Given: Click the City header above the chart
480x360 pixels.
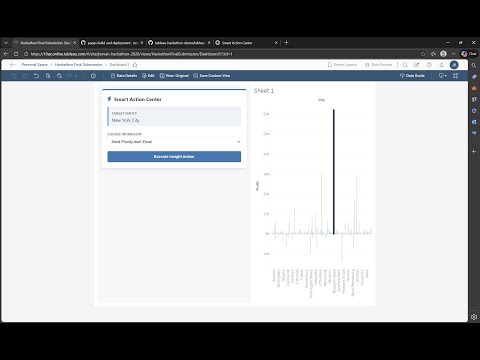Looking at the screenshot, I should pos(321,100).
